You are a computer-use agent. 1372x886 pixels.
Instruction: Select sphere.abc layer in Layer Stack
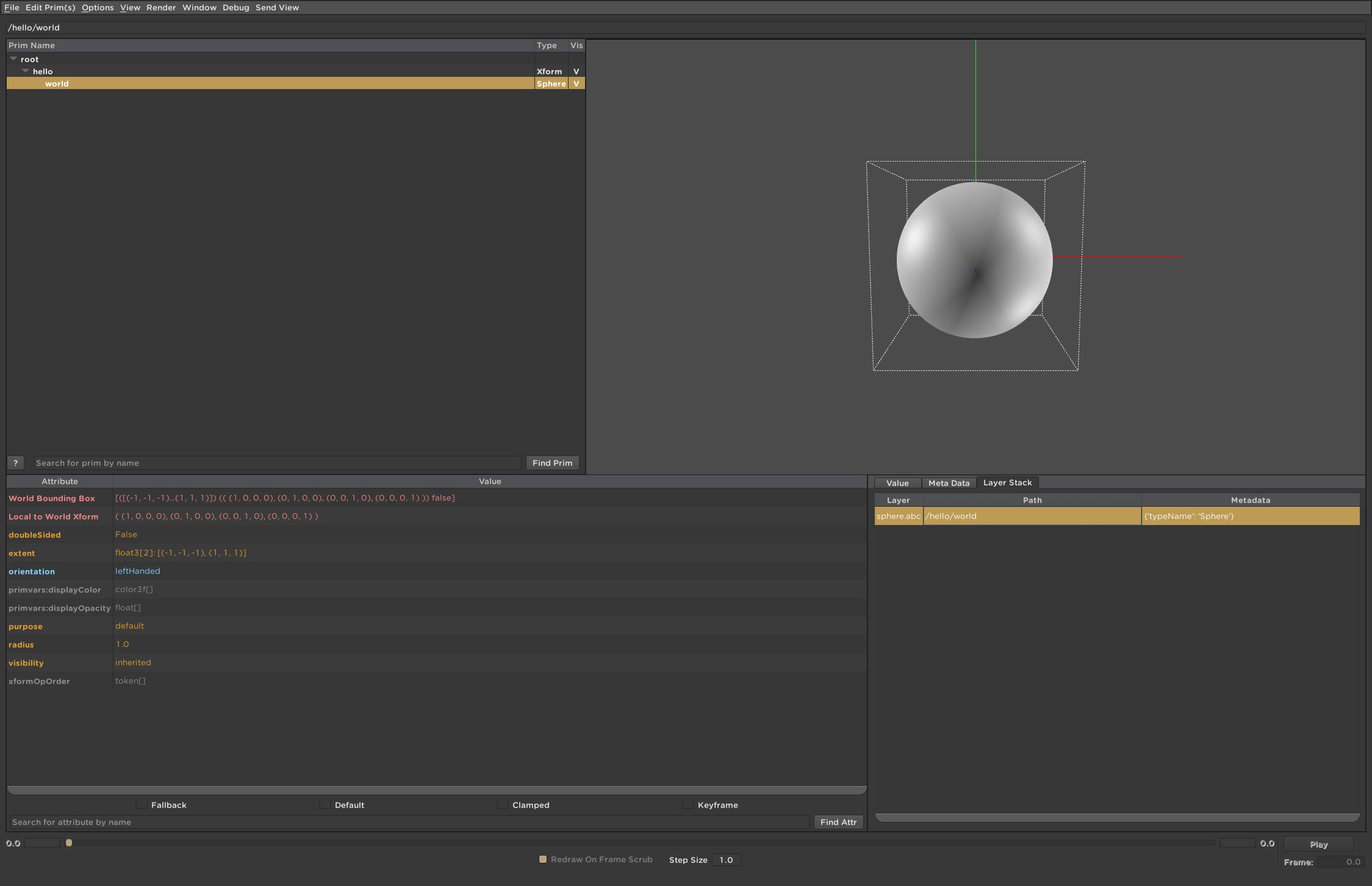pyautogui.click(x=898, y=516)
